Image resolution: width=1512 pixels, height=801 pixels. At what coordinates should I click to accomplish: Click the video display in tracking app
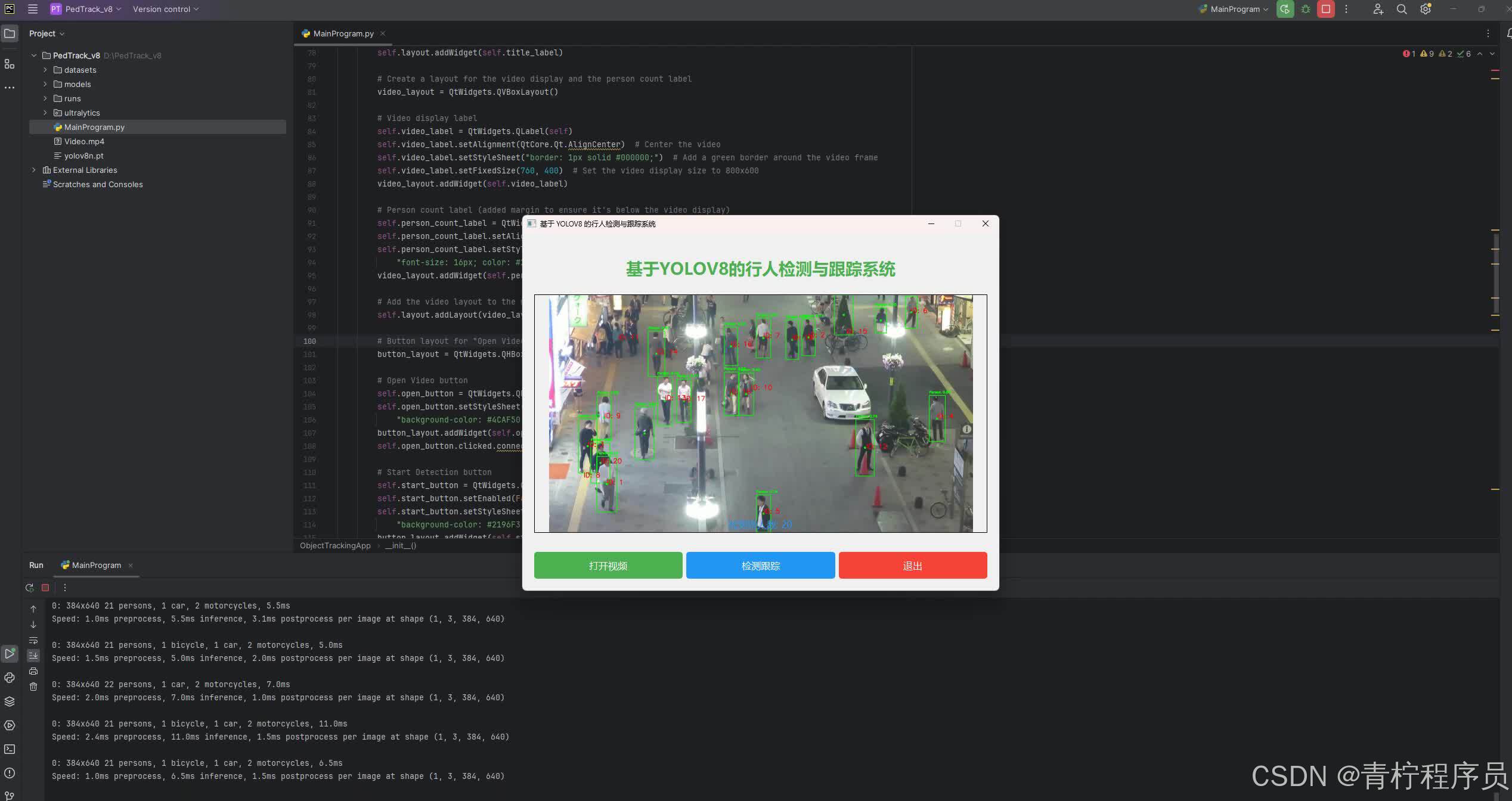click(x=761, y=414)
